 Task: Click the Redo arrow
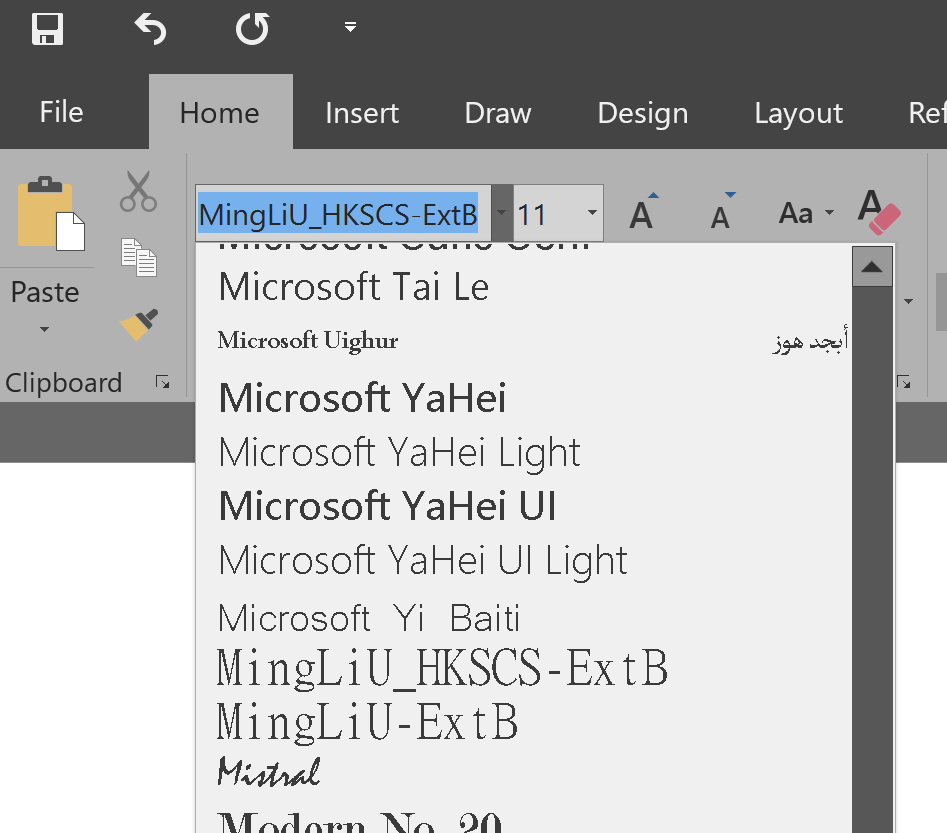[x=252, y=28]
